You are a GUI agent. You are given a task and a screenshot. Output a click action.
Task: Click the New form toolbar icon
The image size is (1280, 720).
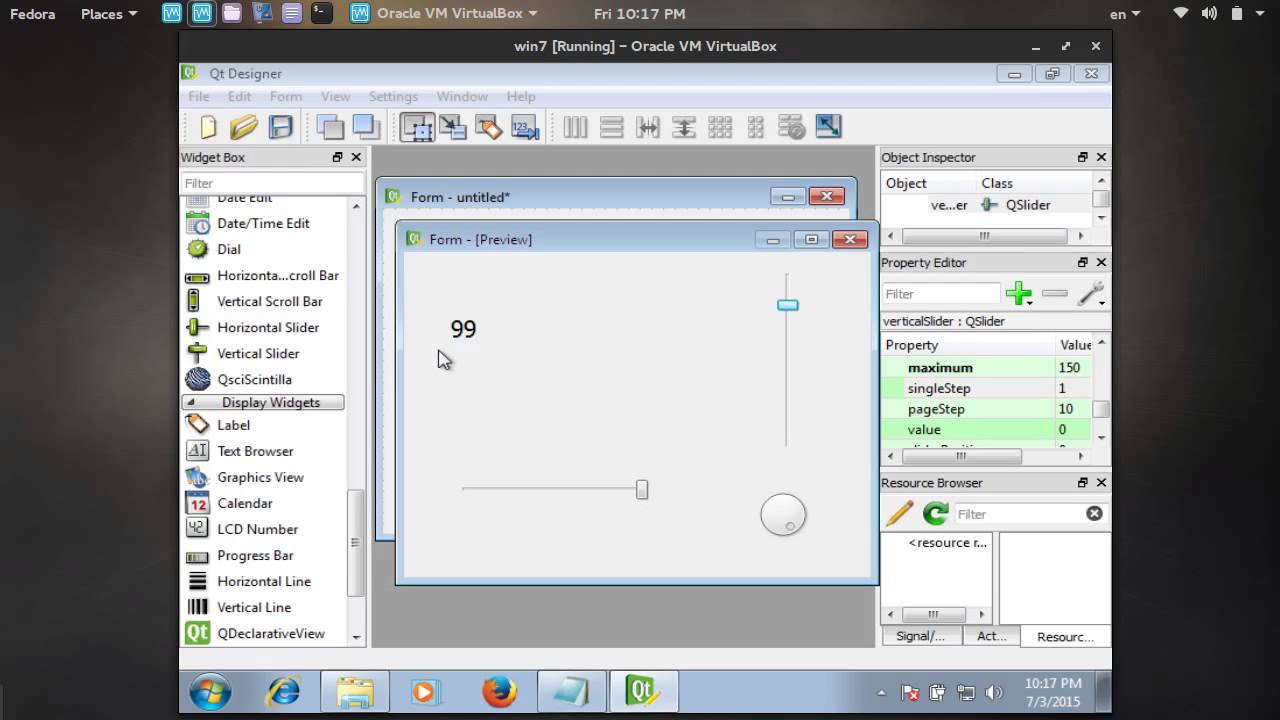tap(208, 127)
